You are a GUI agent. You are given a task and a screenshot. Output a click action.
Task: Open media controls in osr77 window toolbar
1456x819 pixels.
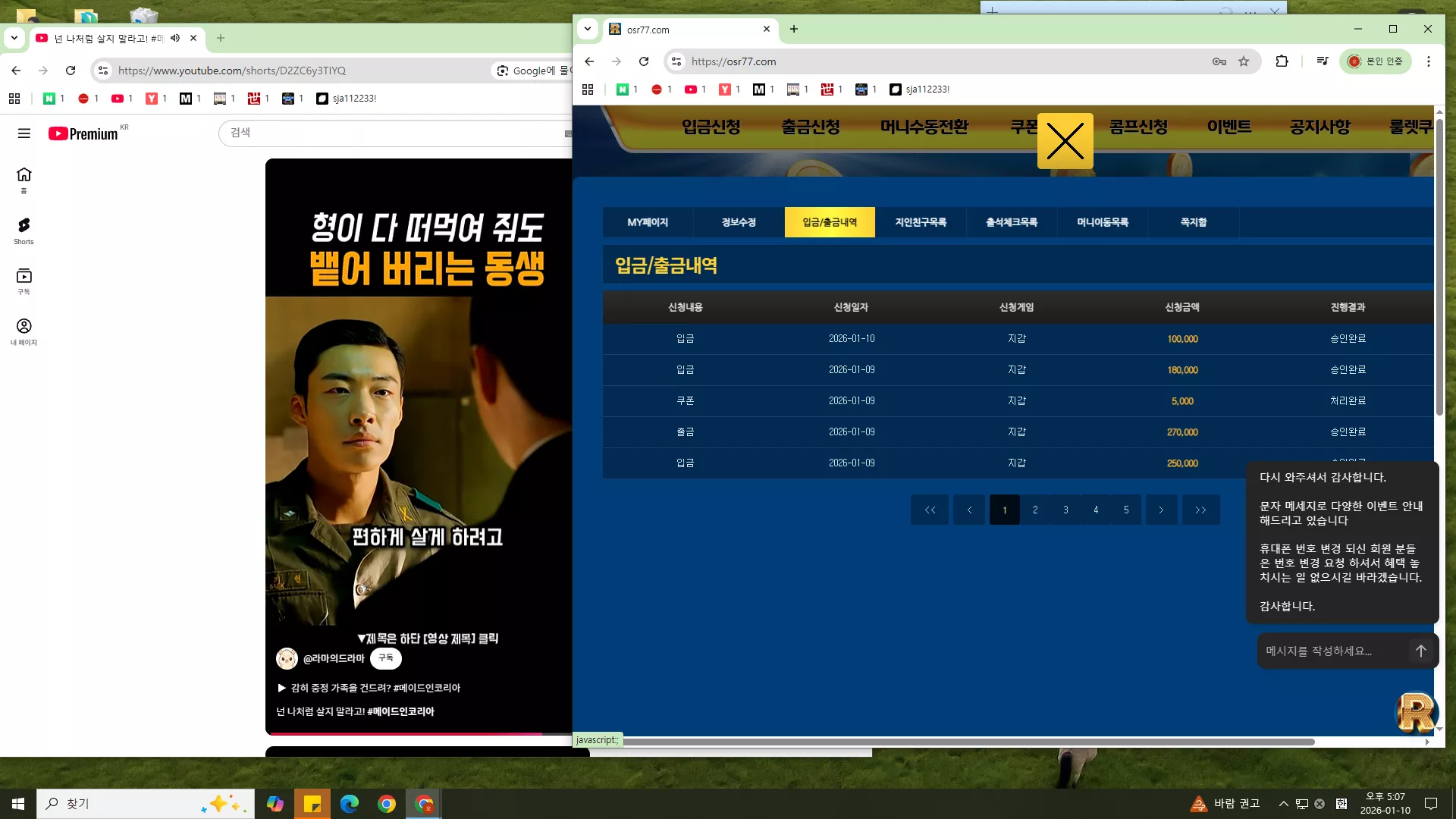1323,61
